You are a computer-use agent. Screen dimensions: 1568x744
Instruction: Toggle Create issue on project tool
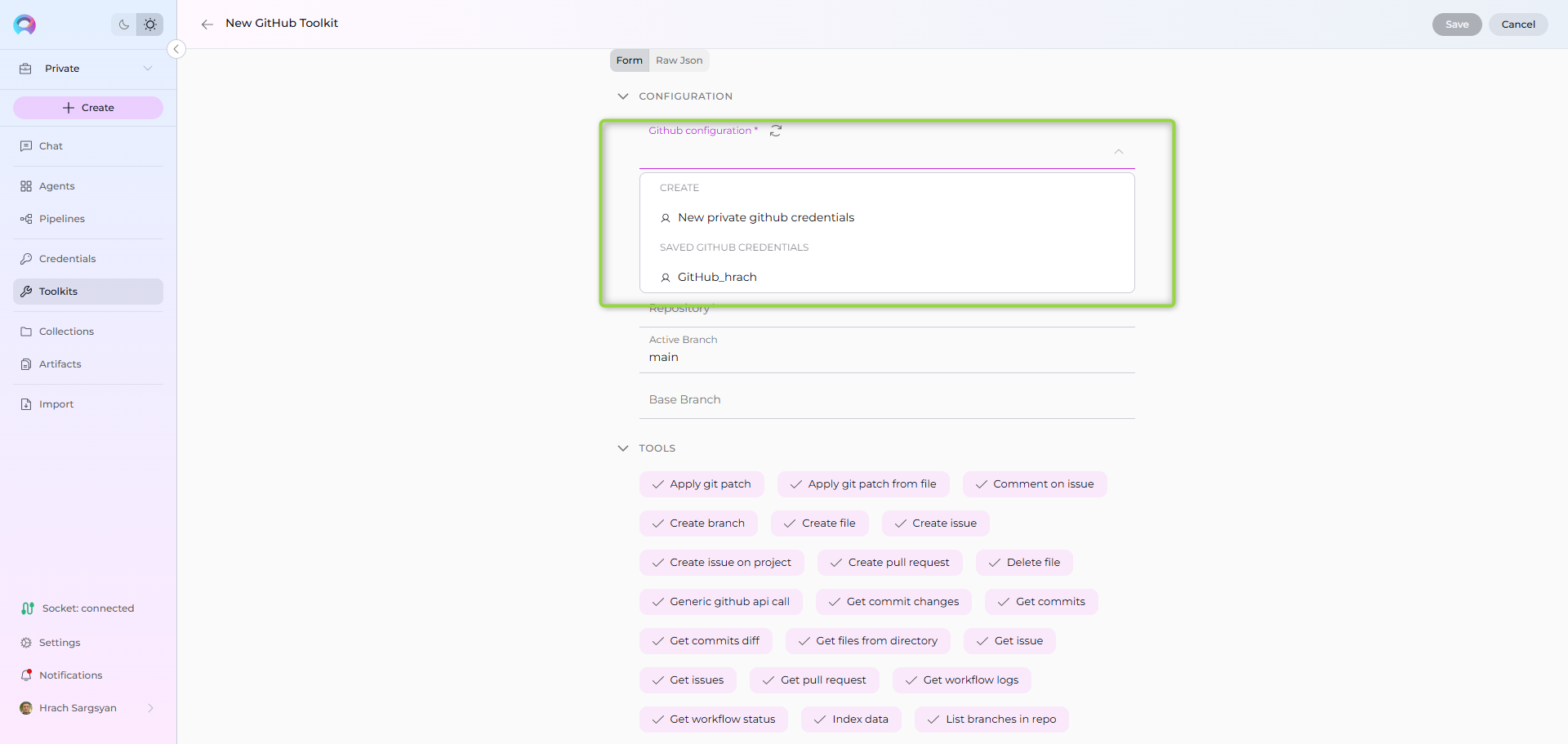(x=722, y=563)
